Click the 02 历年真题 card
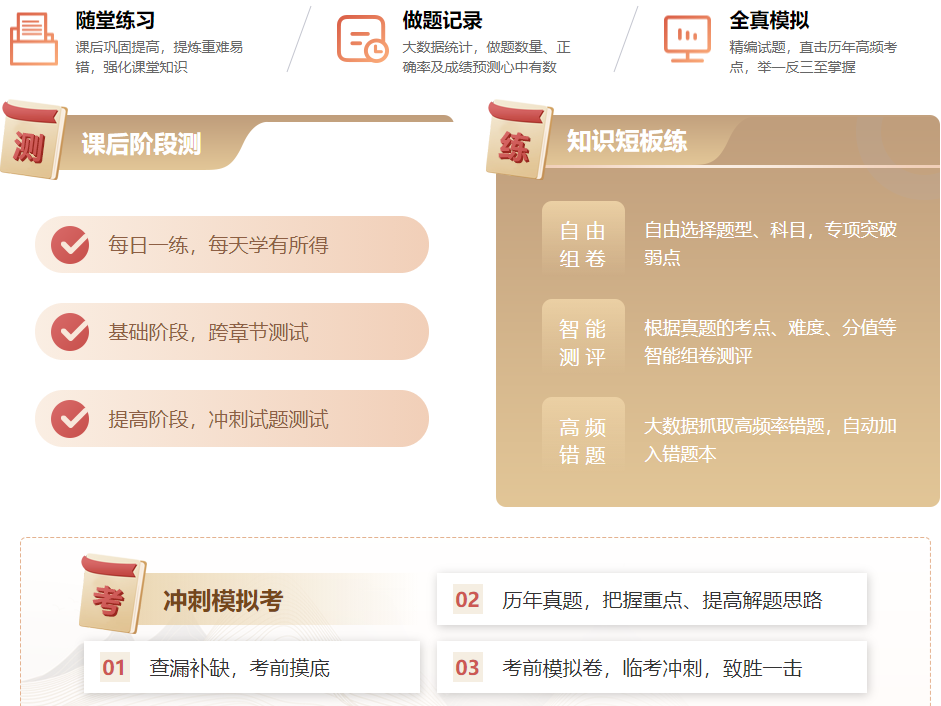The width and height of the screenshot is (941, 706). pos(651,600)
